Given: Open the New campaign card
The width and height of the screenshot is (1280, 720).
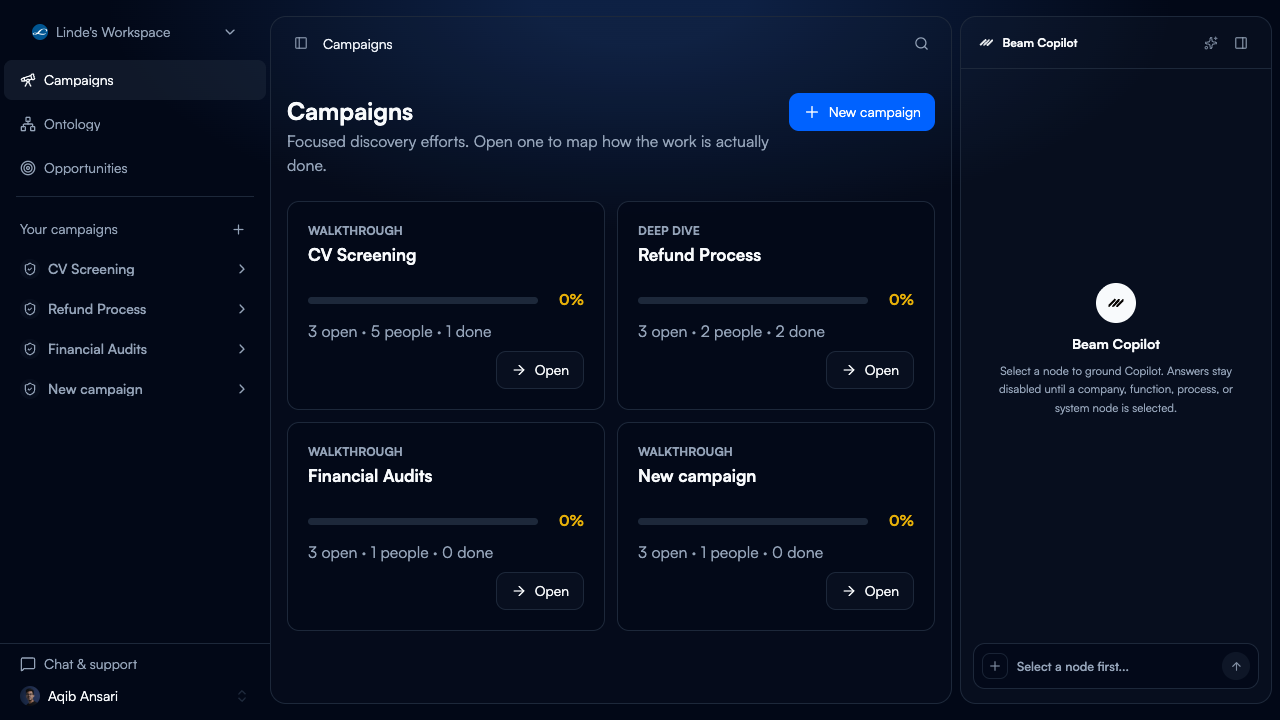Looking at the screenshot, I should click(870, 591).
